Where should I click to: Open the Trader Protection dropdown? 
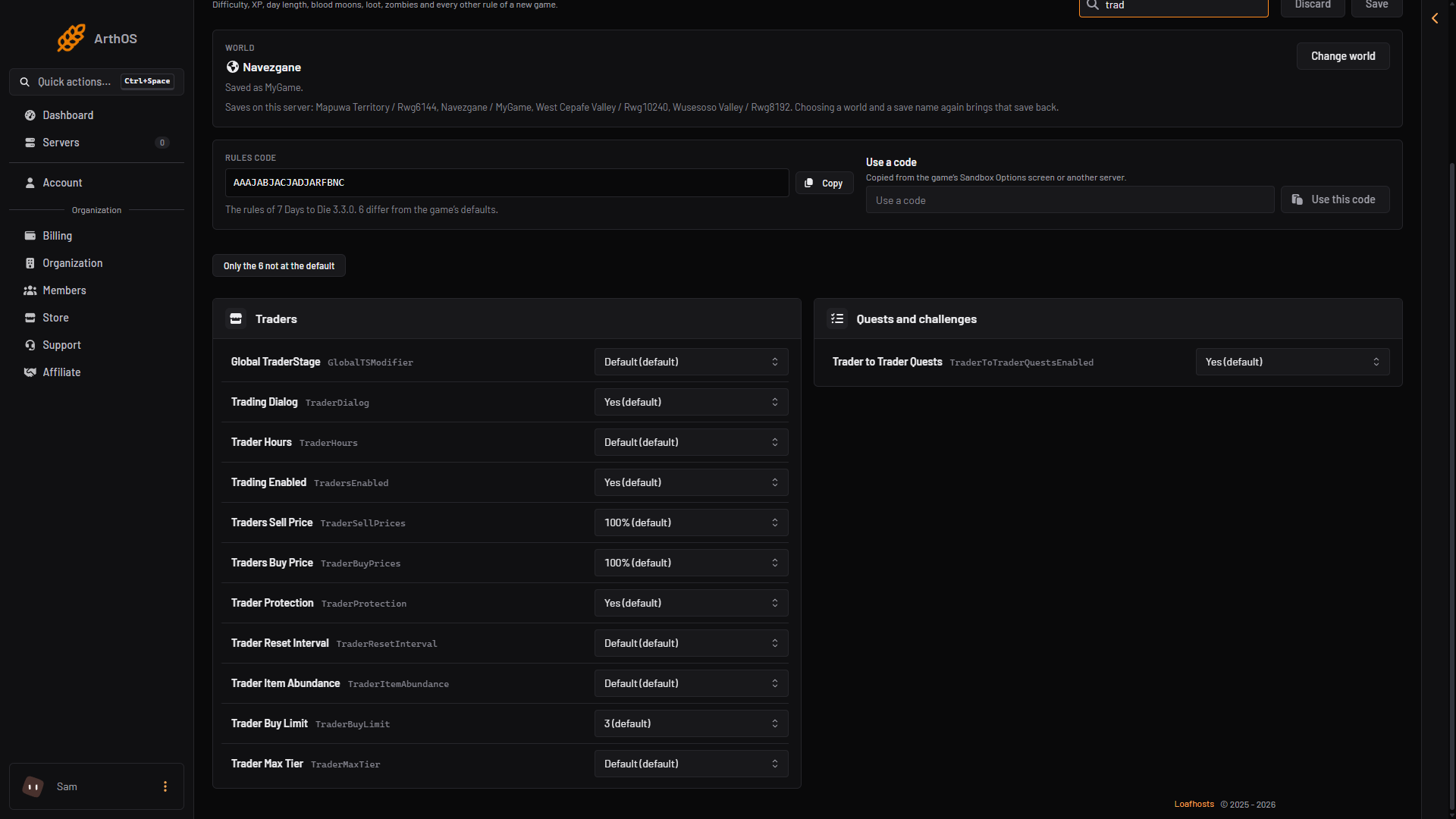(691, 603)
